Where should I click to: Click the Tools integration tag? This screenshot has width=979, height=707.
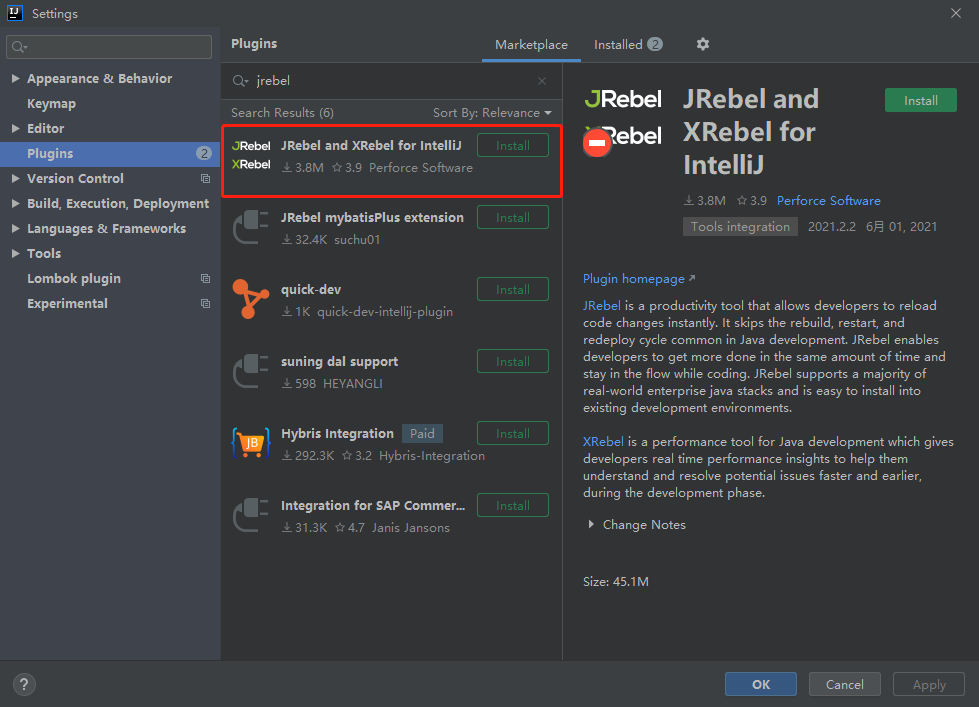(x=740, y=227)
